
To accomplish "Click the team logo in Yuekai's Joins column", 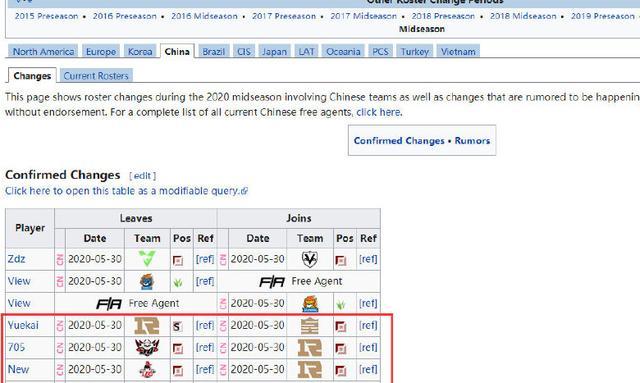I will (309, 325).
